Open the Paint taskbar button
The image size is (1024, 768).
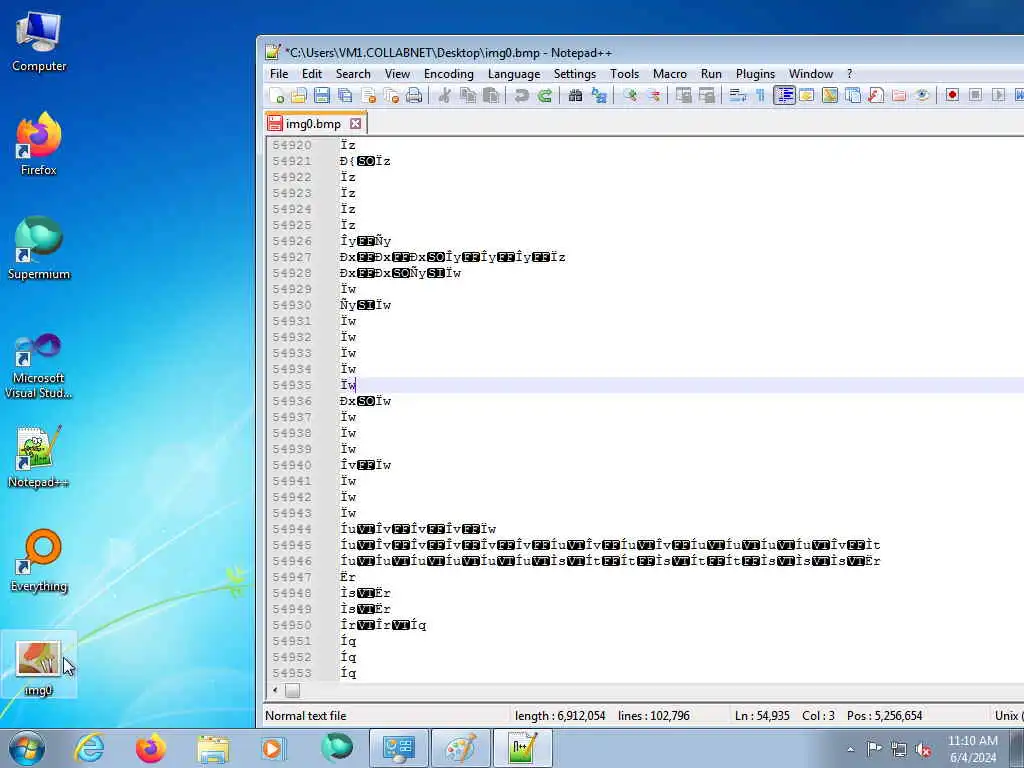coord(460,748)
